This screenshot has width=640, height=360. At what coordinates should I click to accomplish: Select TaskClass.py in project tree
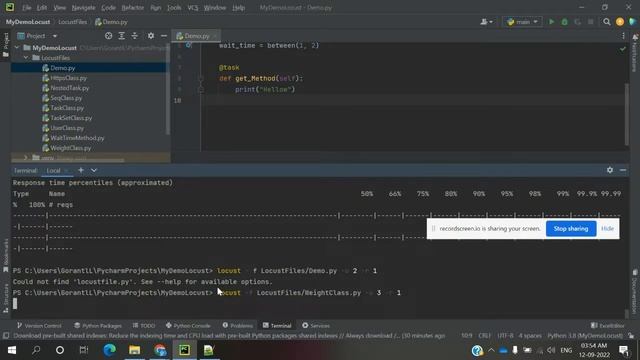(67, 108)
